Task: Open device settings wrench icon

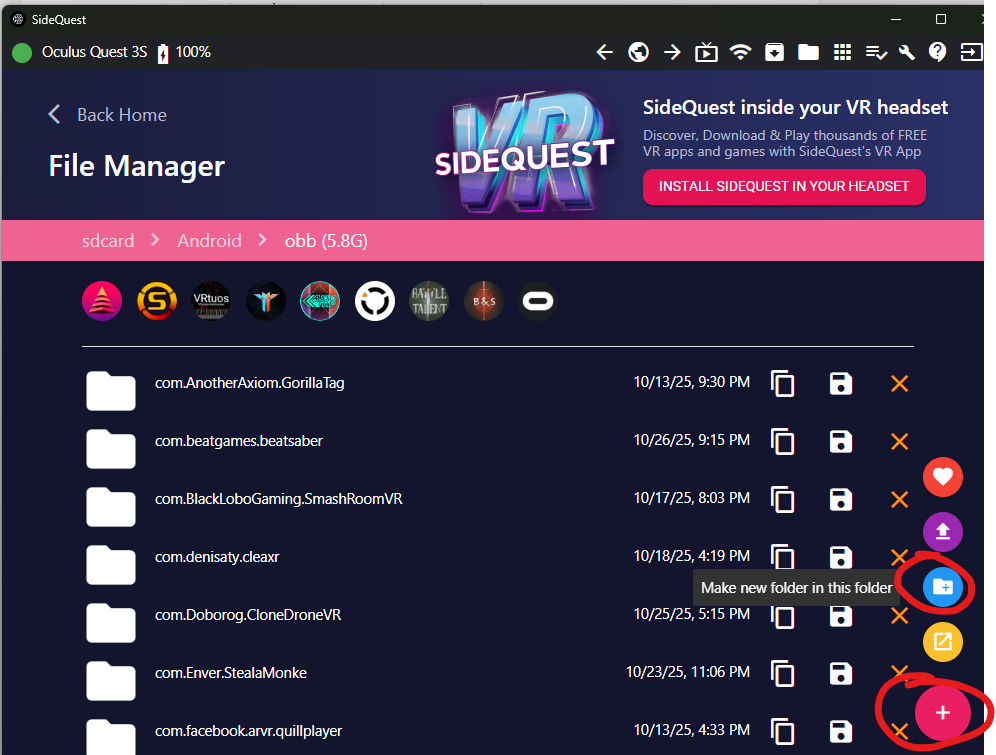Action: coord(907,52)
